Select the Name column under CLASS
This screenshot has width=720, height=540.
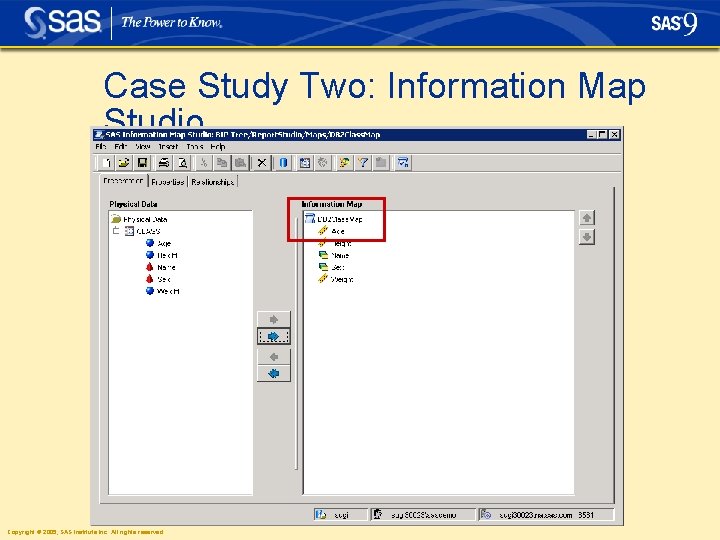pos(160,267)
